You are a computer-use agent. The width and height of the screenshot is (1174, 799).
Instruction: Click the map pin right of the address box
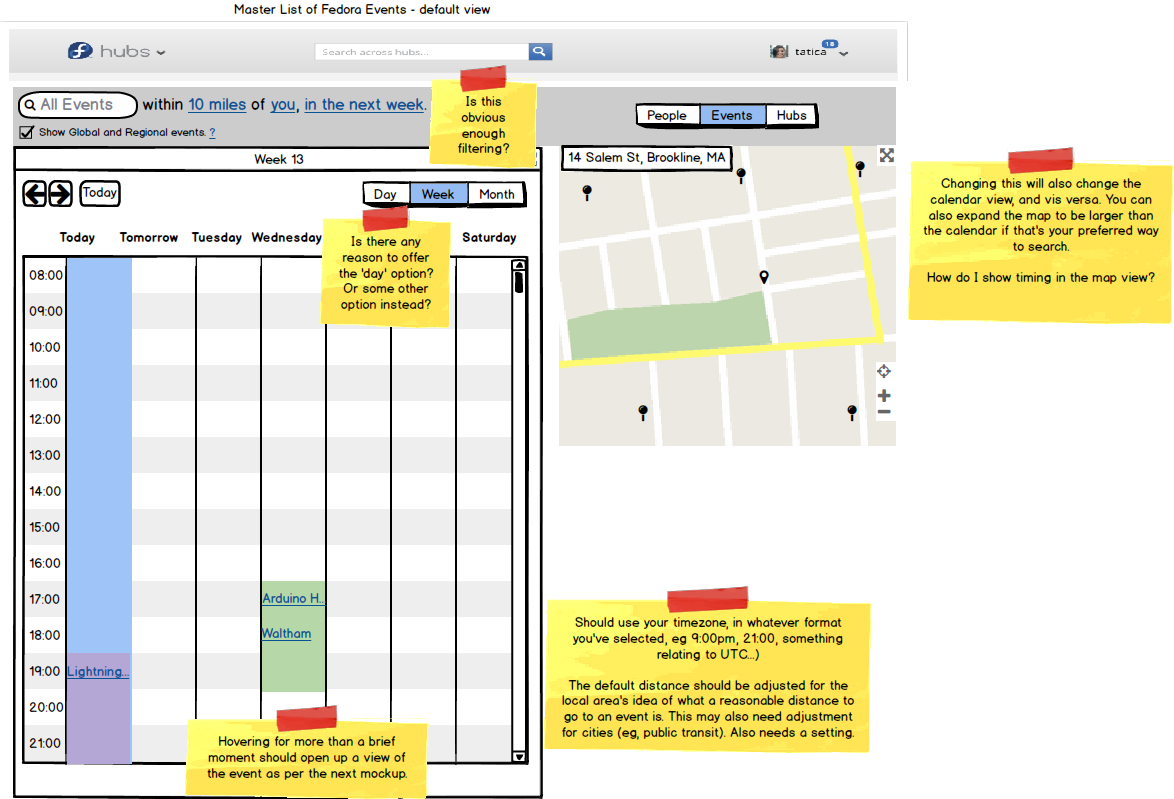click(x=741, y=176)
